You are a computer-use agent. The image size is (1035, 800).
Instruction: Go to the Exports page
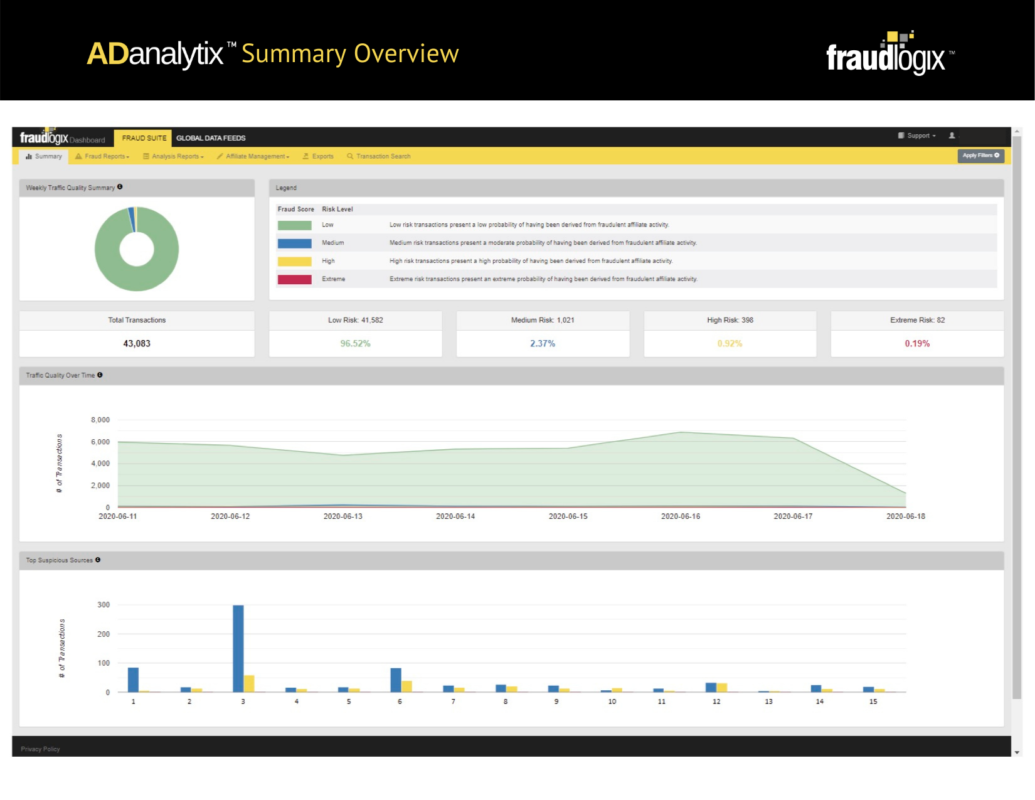(x=318, y=156)
